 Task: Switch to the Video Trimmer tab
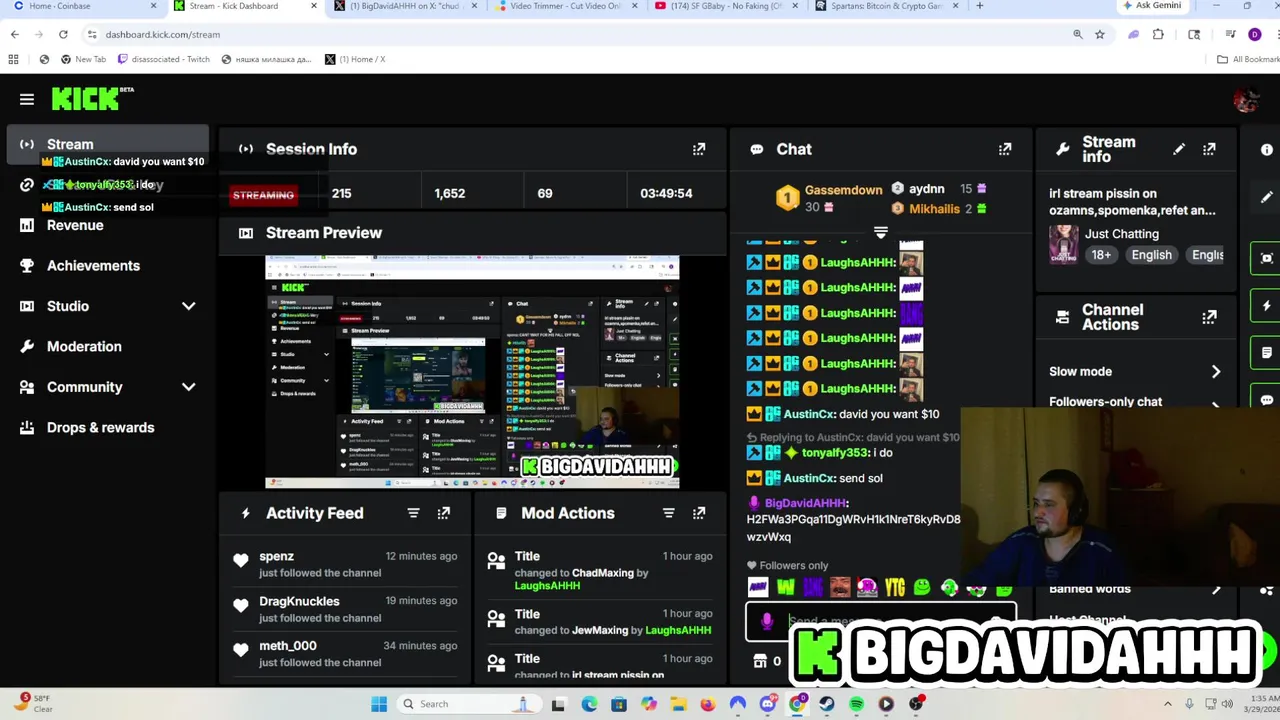point(568,6)
